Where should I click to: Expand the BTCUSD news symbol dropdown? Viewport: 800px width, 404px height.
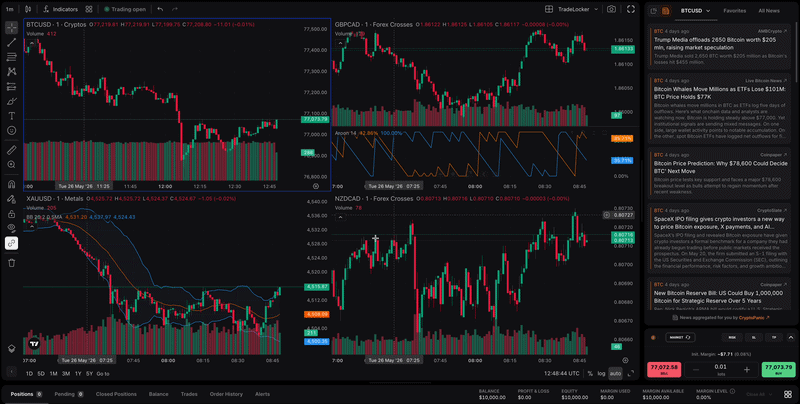coord(695,11)
